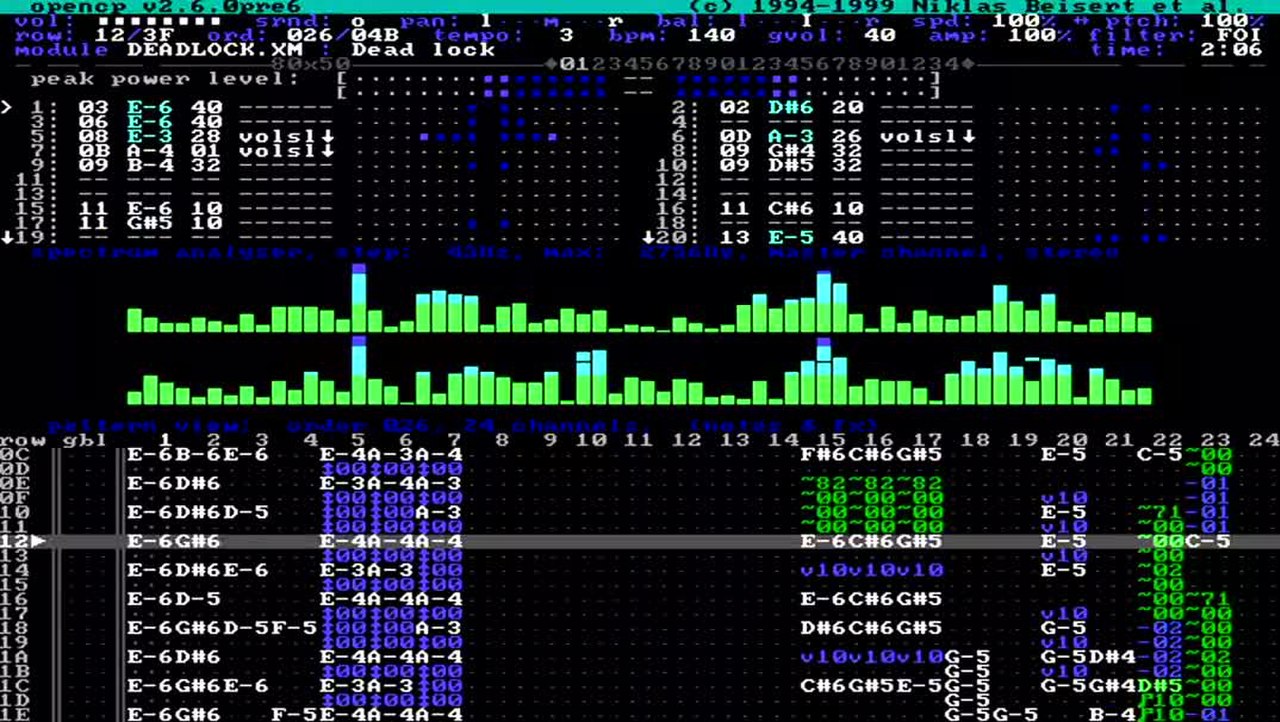Click the v10v10v10 volume cells in row 14
The image size is (1280, 722).
(871, 570)
